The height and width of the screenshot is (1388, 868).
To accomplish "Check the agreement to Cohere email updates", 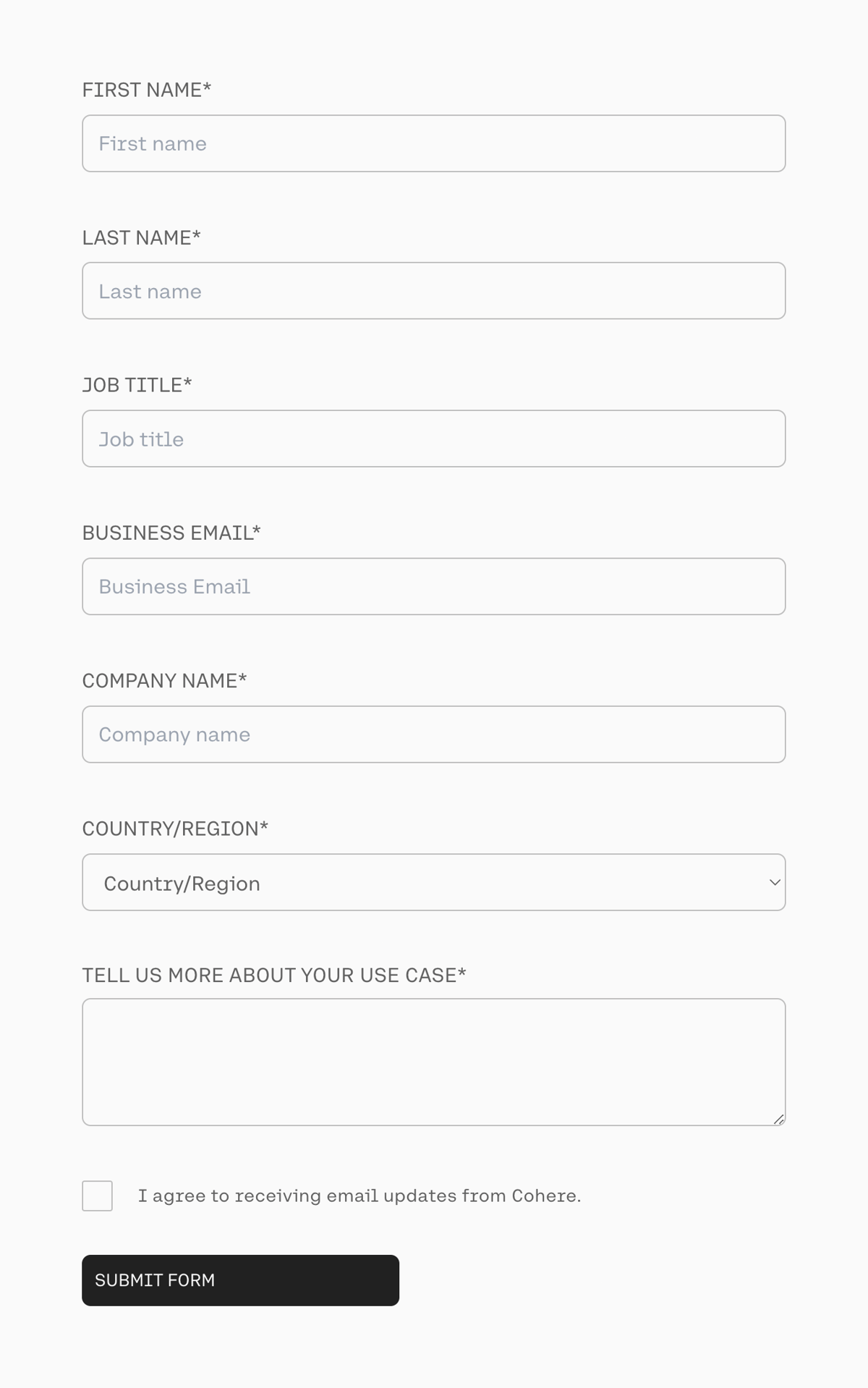I will click(97, 1196).
